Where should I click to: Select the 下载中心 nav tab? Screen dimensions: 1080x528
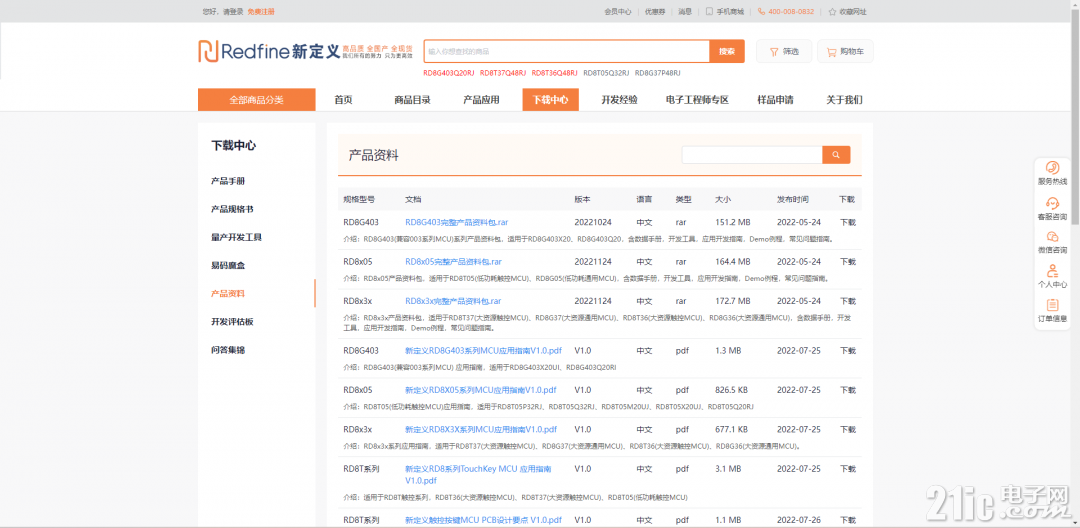click(550, 100)
